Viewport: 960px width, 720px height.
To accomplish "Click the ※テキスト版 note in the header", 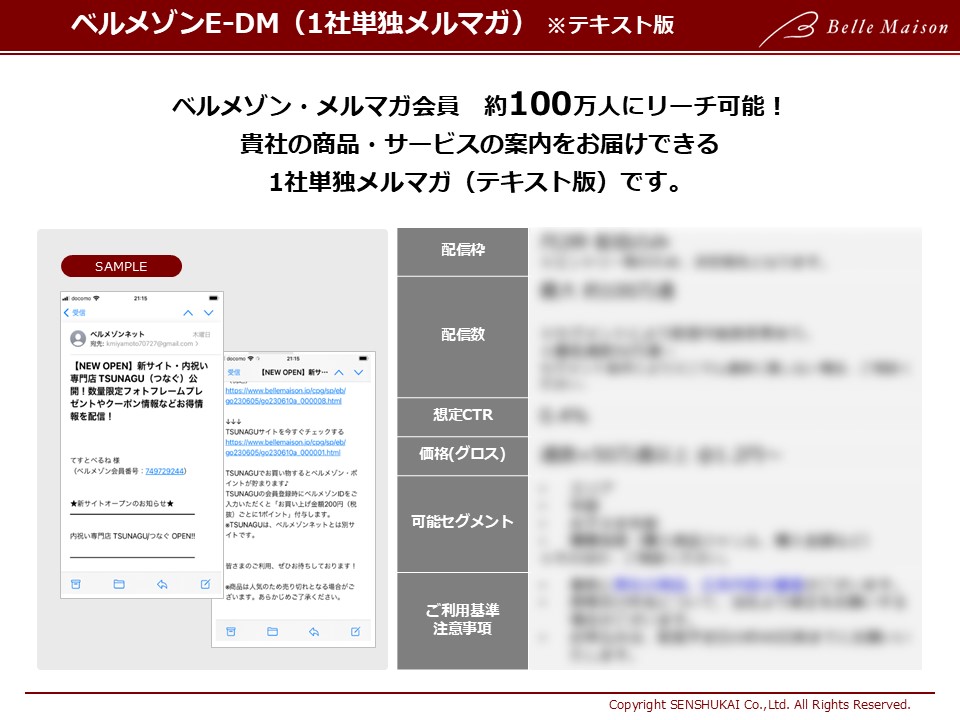I will (610, 25).
